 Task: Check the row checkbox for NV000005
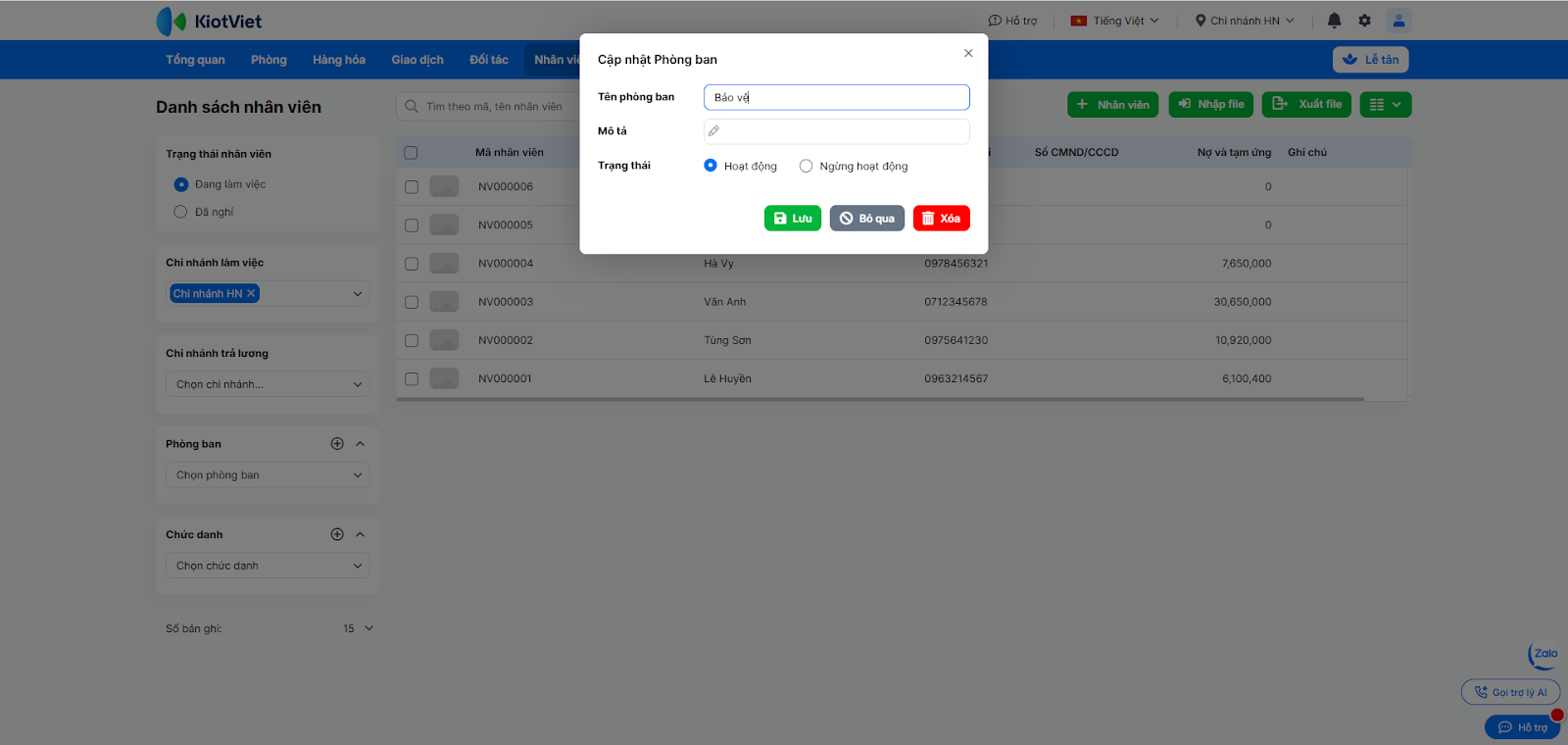coord(412,225)
